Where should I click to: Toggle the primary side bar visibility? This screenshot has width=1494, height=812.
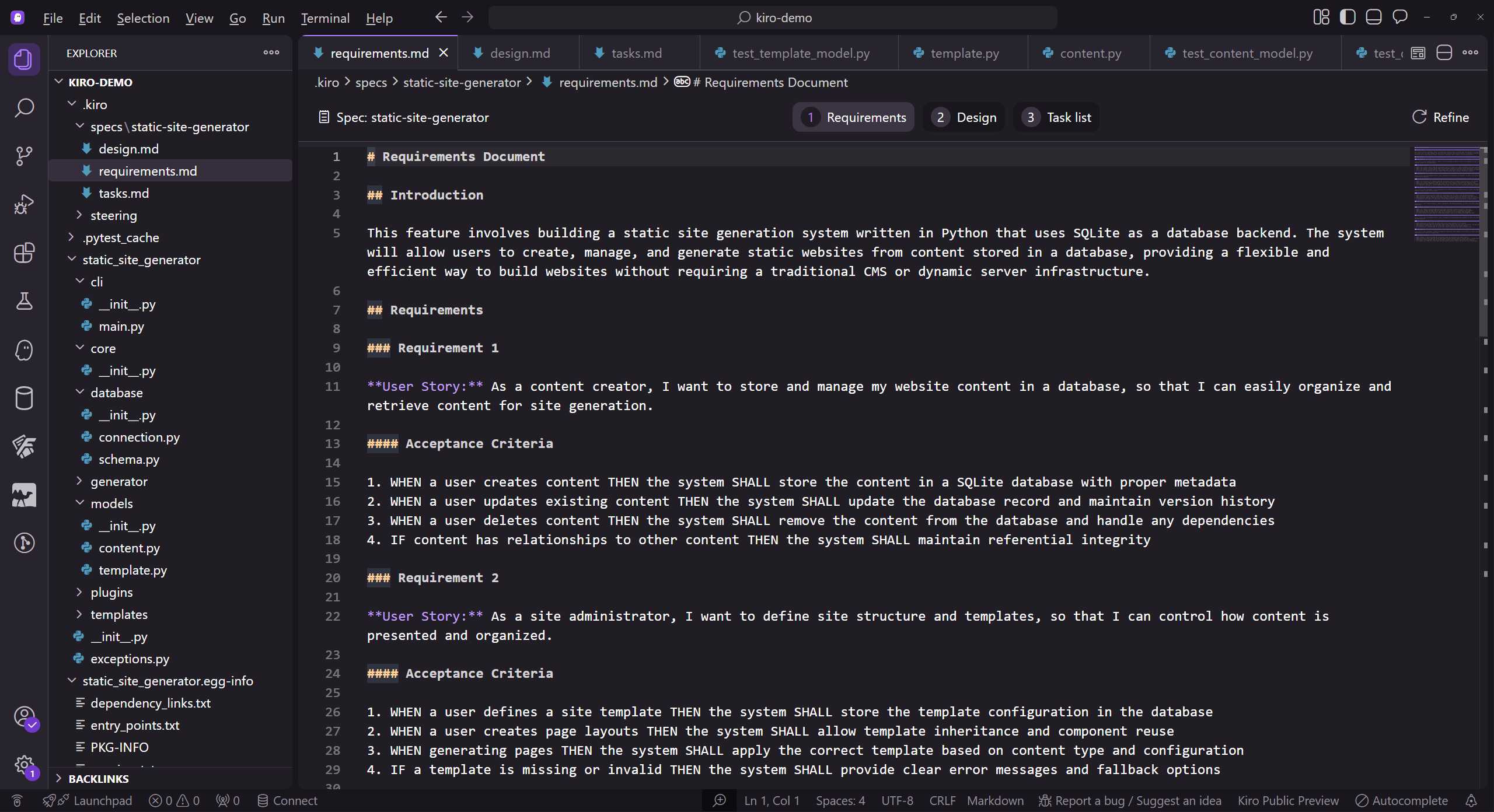[x=1348, y=17]
